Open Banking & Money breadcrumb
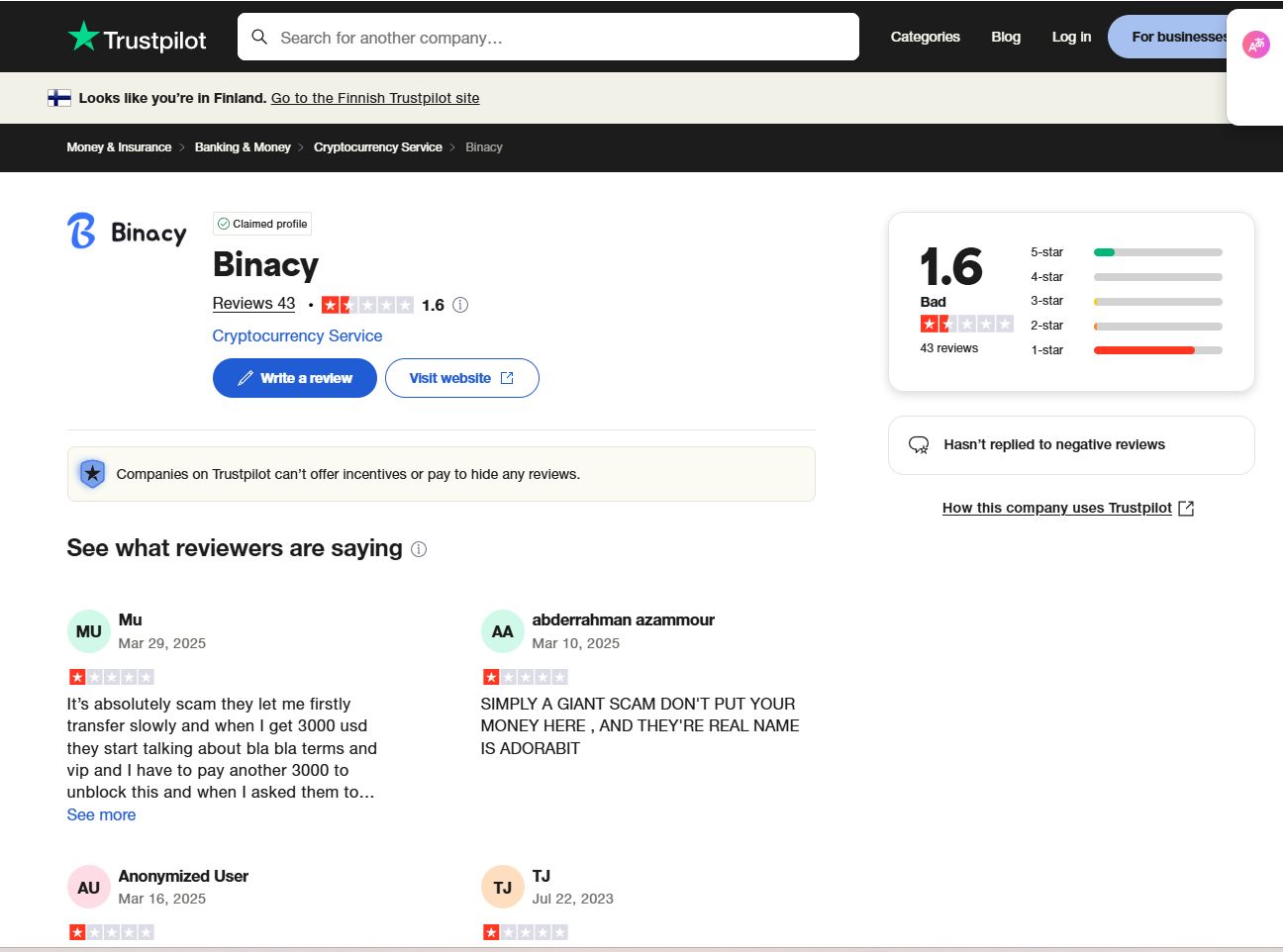1283x952 pixels. (x=243, y=147)
